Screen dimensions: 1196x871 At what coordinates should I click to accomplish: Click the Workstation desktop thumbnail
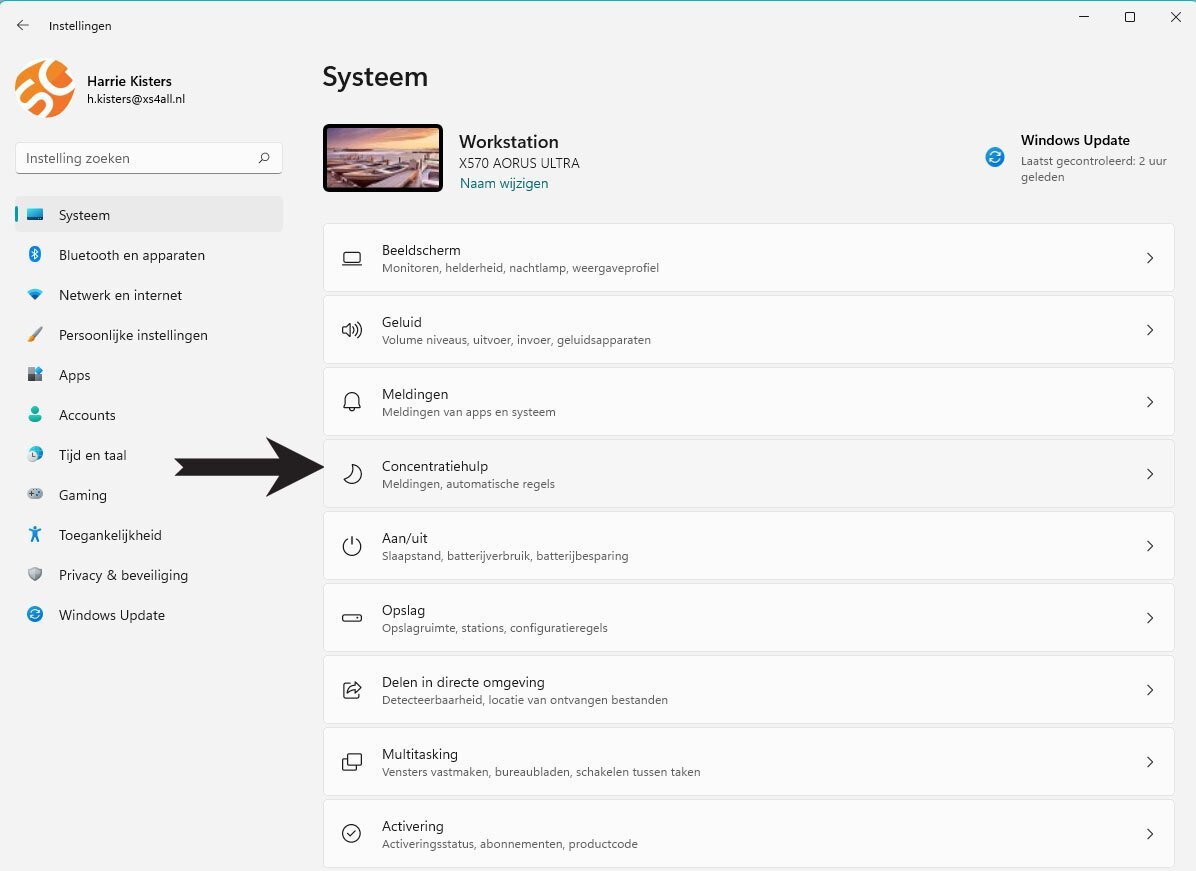tap(383, 158)
